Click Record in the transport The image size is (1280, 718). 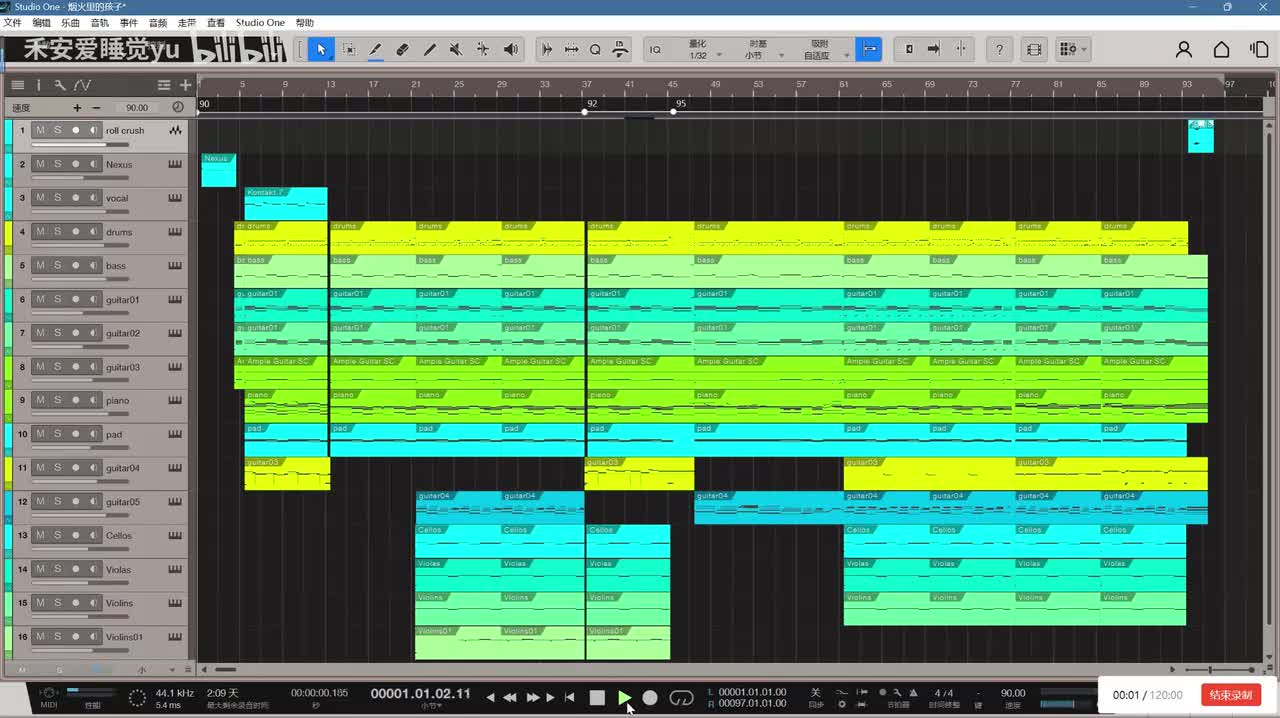pos(650,697)
